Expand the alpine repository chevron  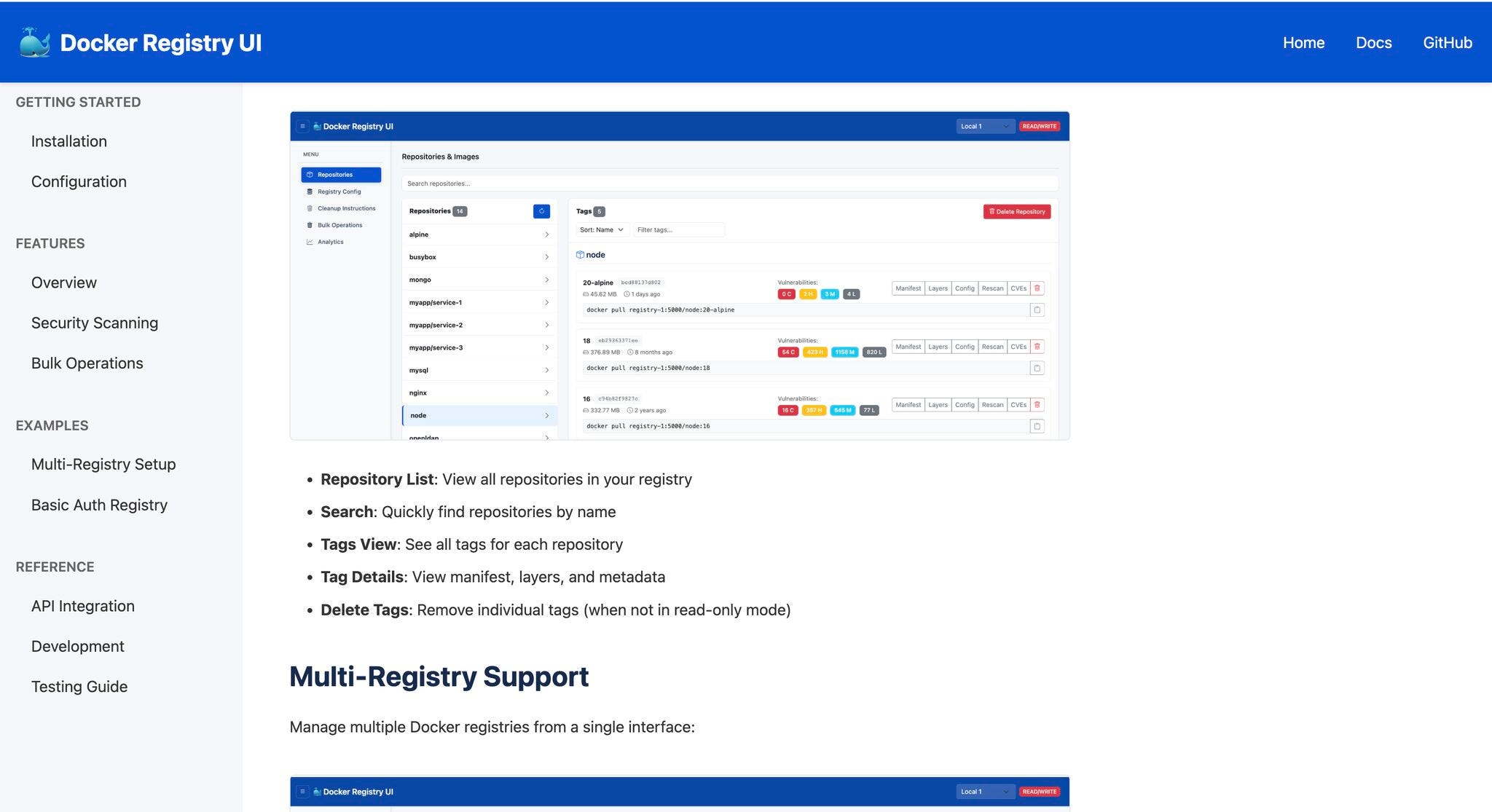click(x=546, y=234)
